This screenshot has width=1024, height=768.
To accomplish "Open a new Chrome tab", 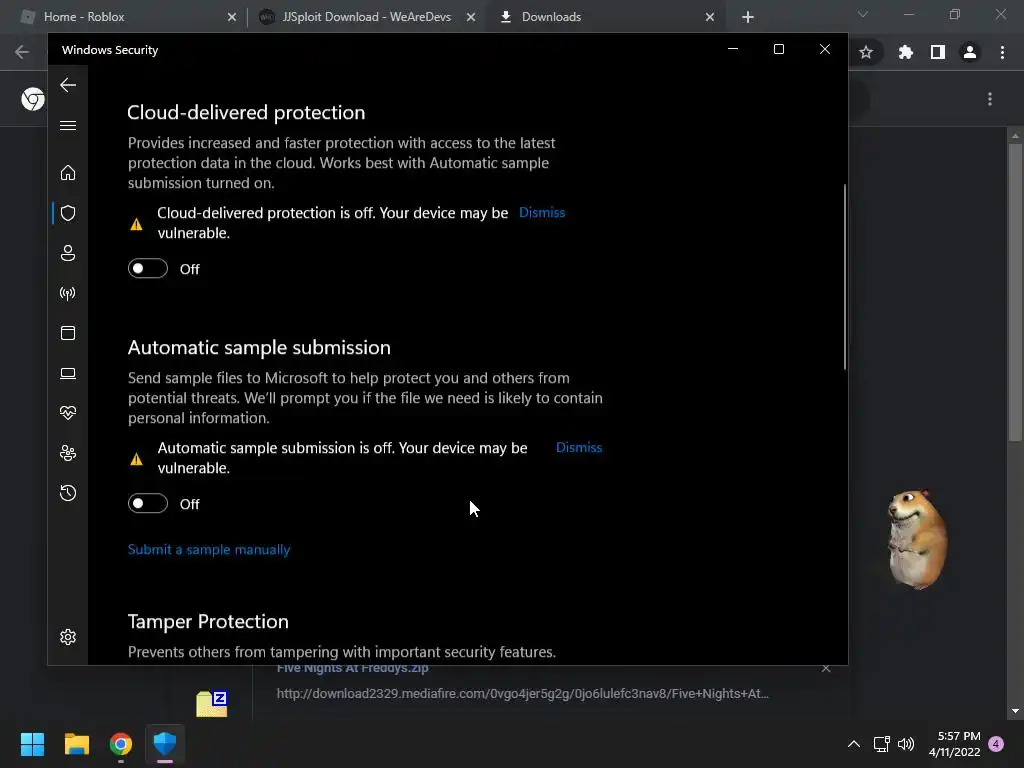I will (748, 17).
